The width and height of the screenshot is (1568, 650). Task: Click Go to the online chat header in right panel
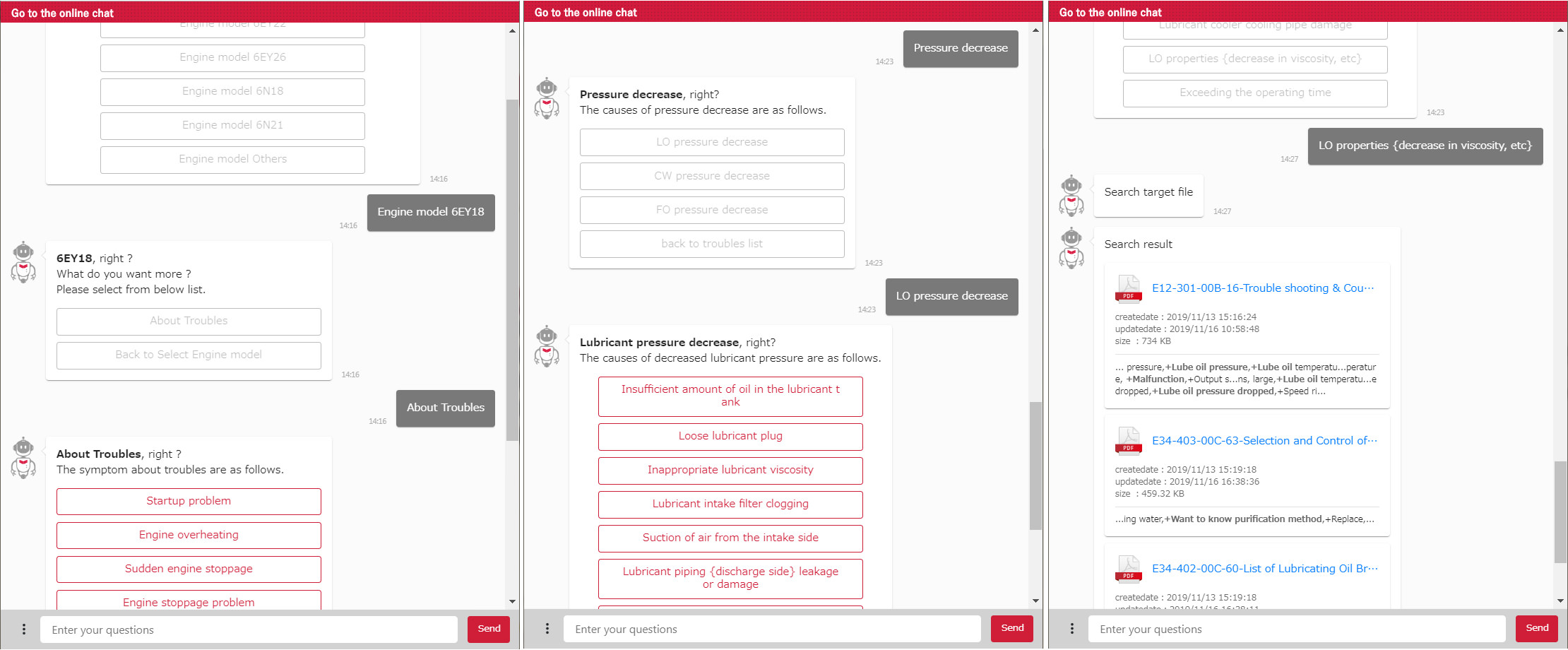1110,12
